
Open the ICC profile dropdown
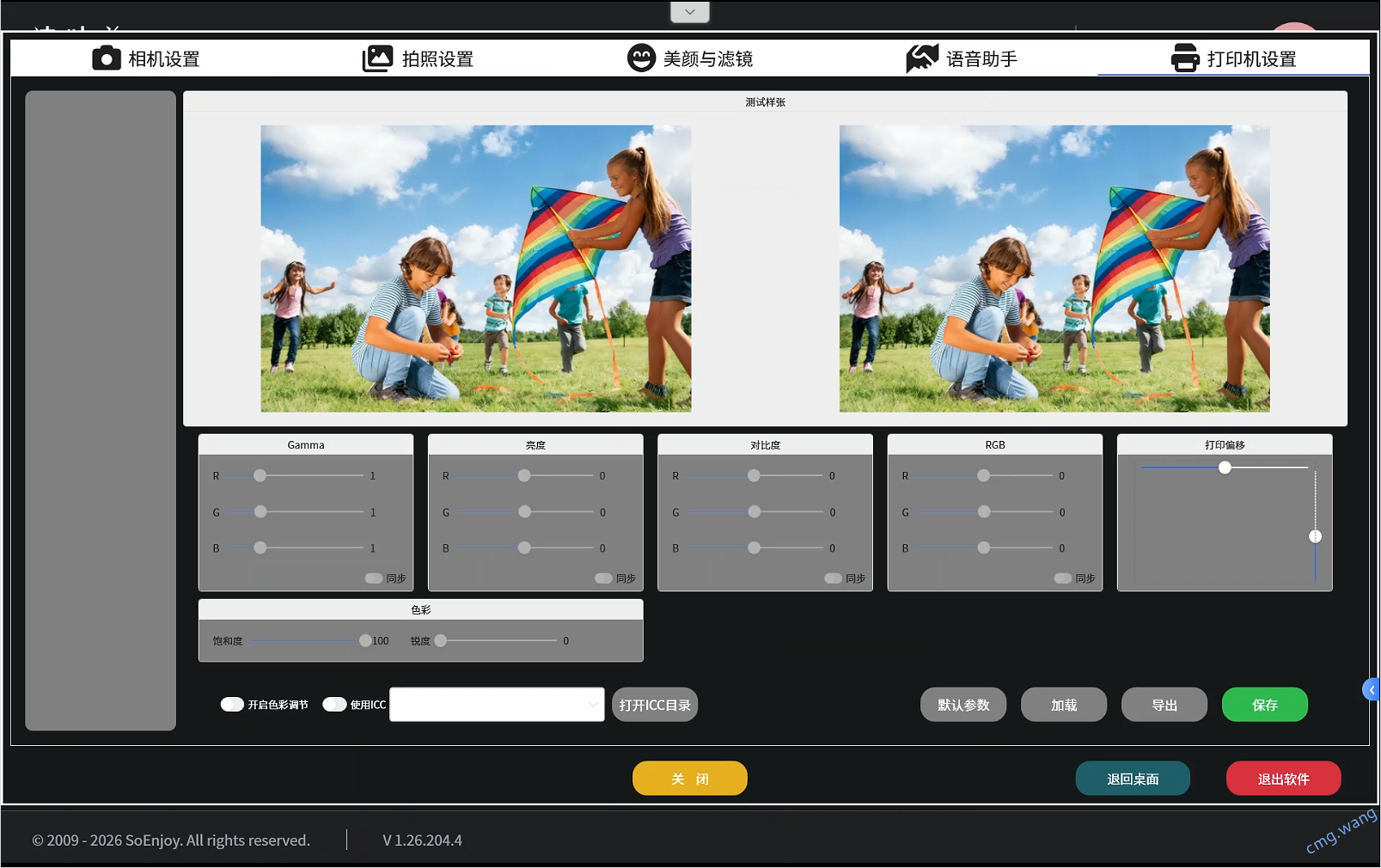[497, 705]
